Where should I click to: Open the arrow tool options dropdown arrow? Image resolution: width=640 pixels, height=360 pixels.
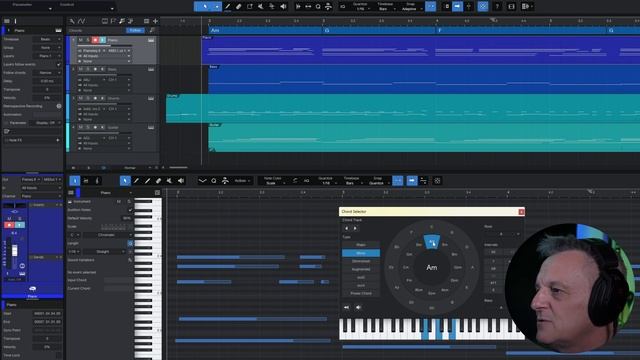217,7
